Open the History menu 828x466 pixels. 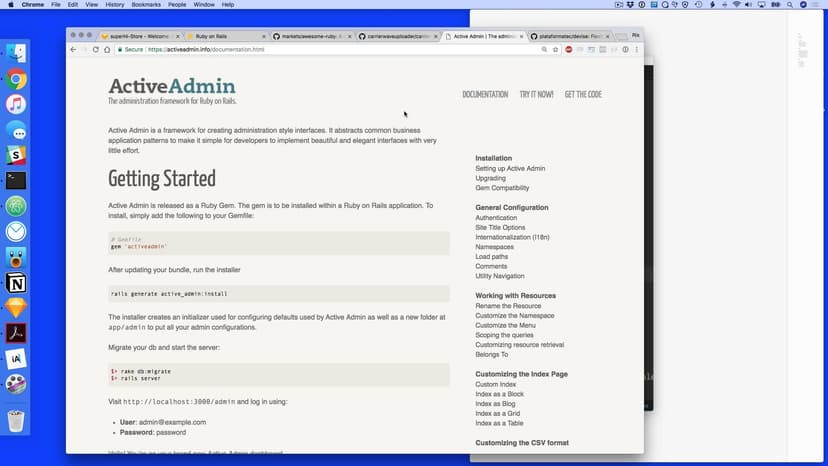point(115,5)
